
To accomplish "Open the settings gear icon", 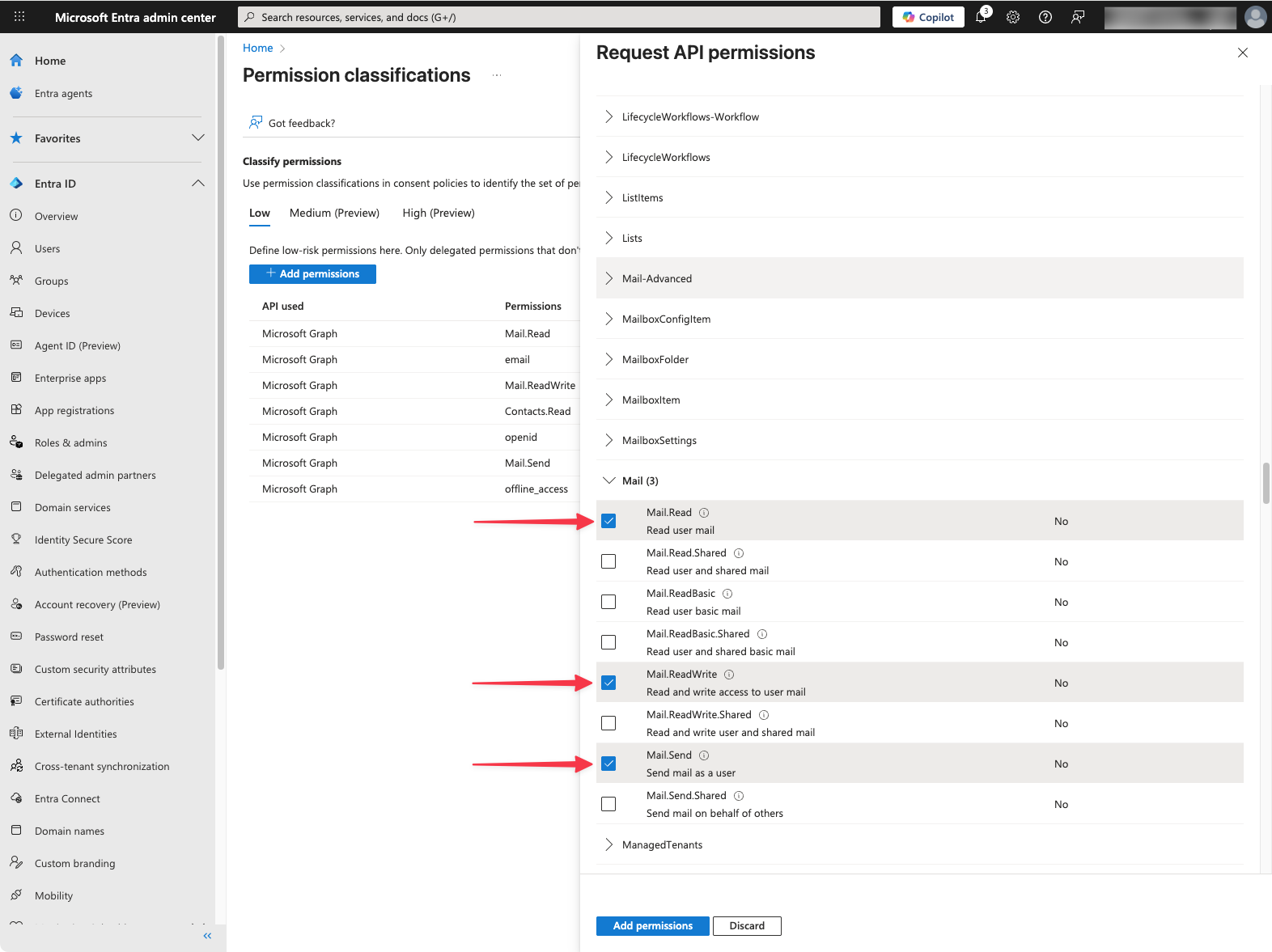I will coord(1013,17).
